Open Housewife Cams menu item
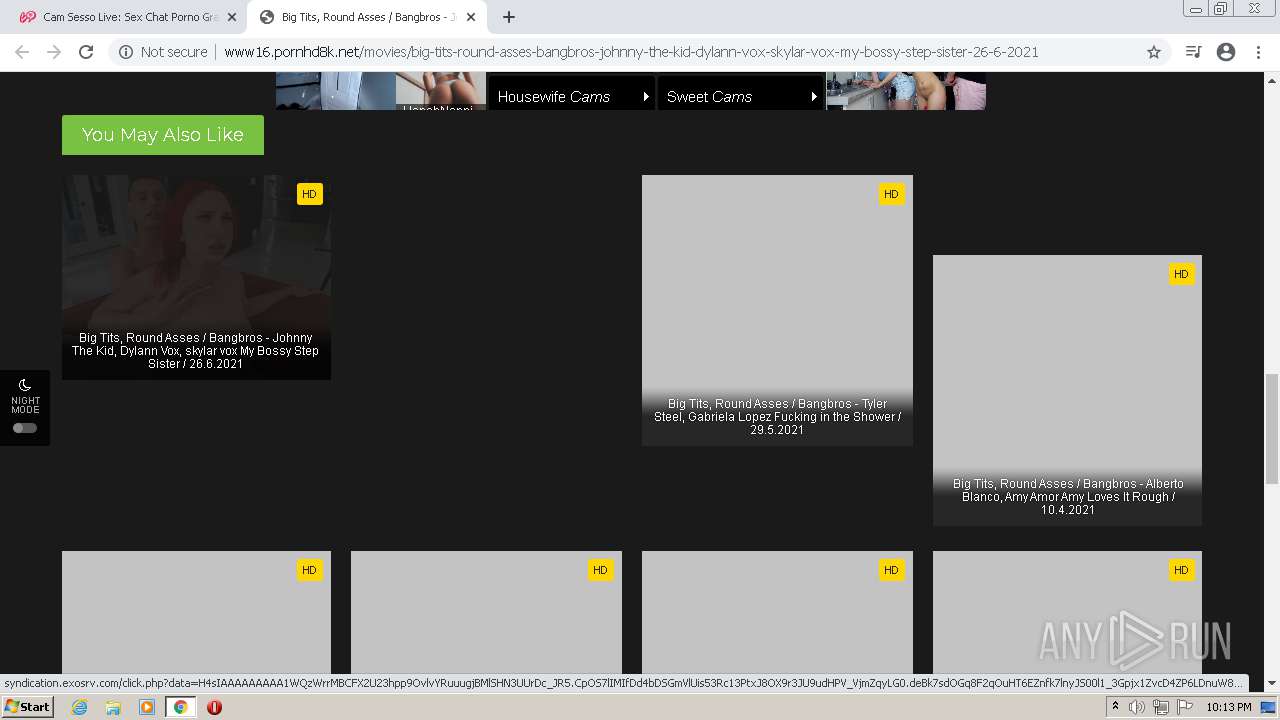 [570, 96]
